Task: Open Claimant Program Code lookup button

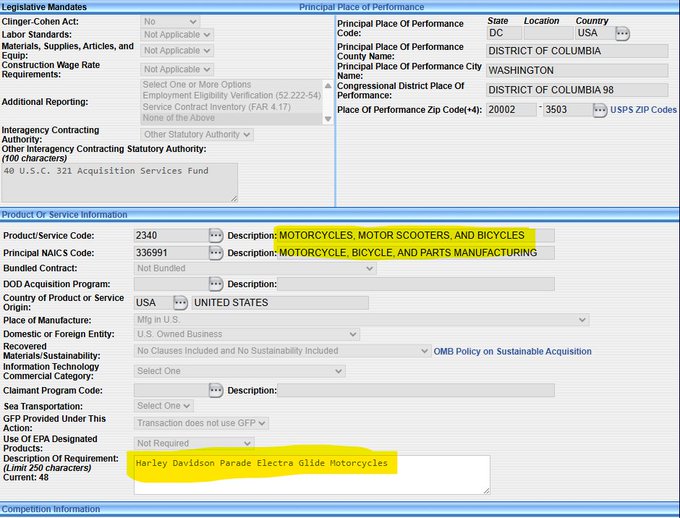Action: pos(215,390)
